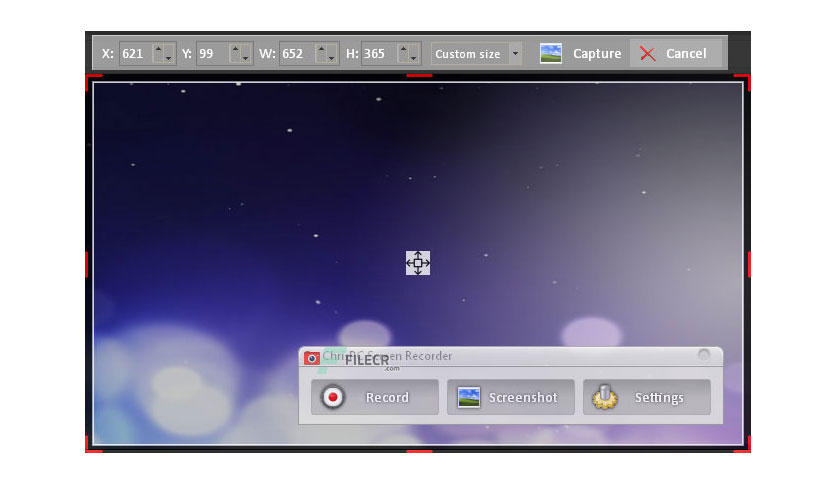The width and height of the screenshot is (836, 484).
Task: Cancel the region selection
Action: coord(676,54)
